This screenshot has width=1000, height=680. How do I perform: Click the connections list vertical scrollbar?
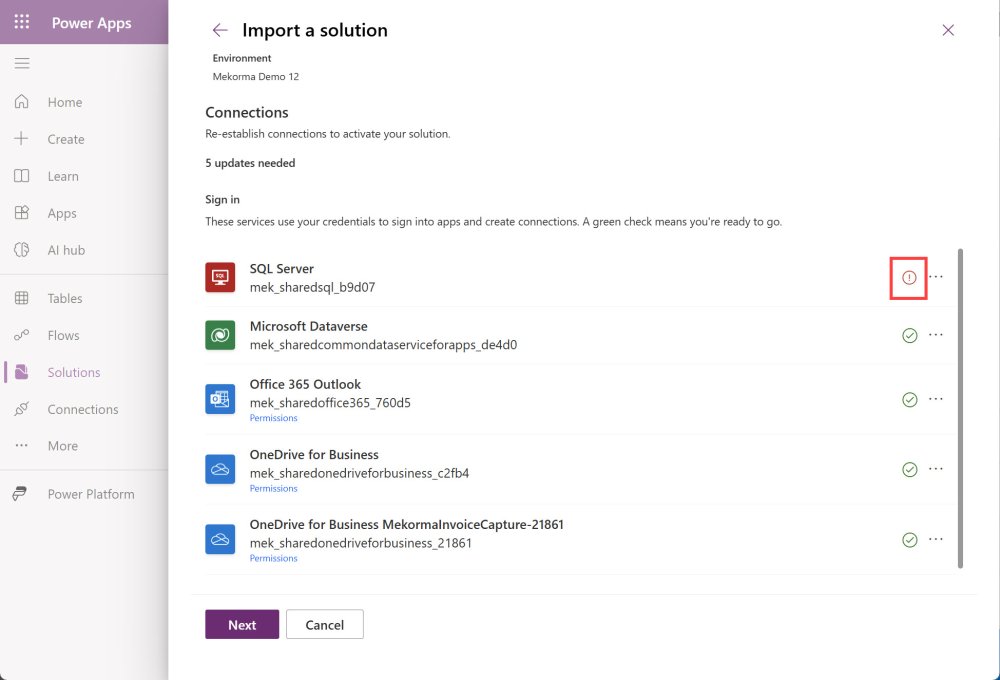click(960, 408)
